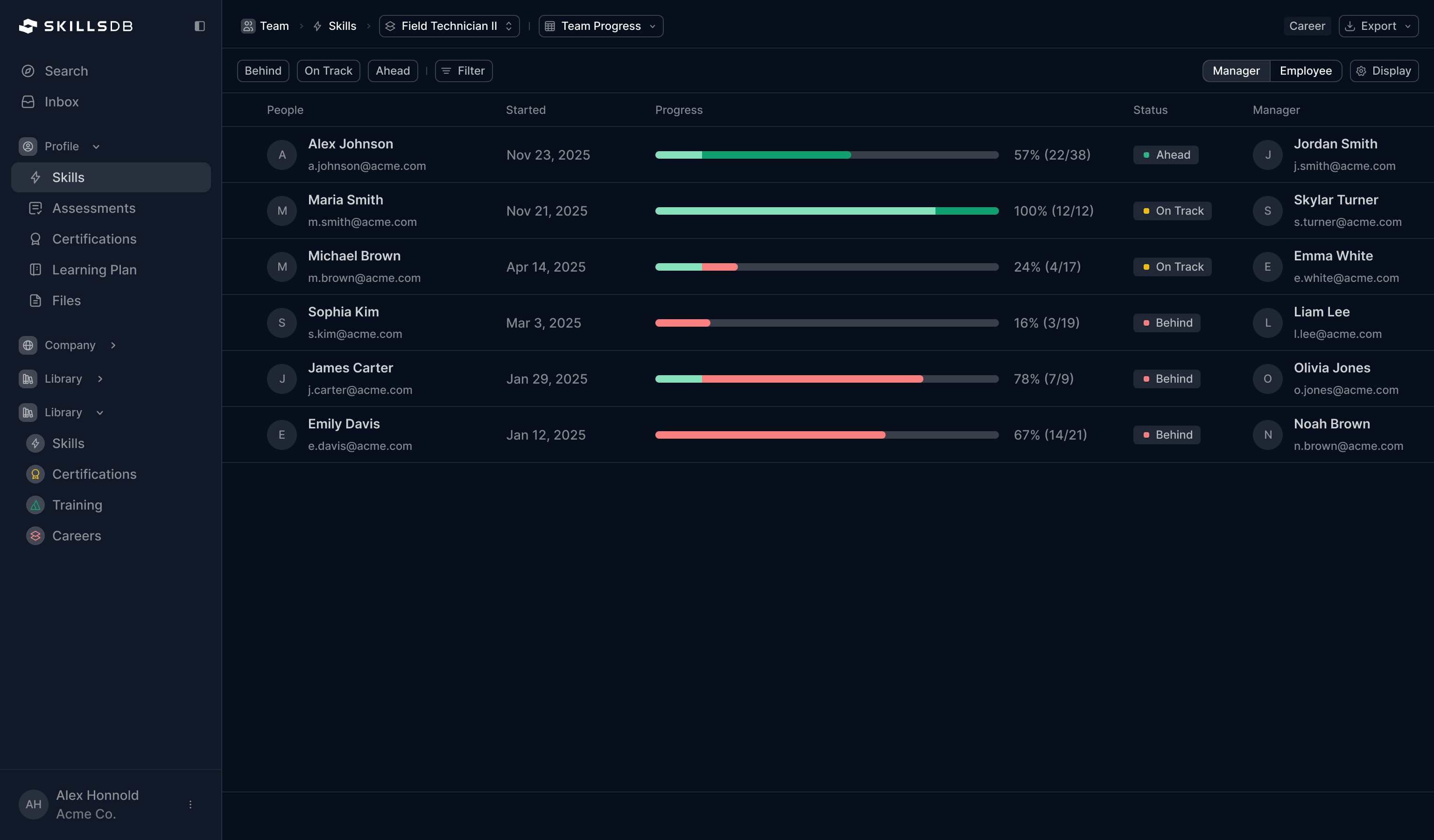This screenshot has width=1434, height=840.
Task: Open the Files section
Action: coord(65,300)
